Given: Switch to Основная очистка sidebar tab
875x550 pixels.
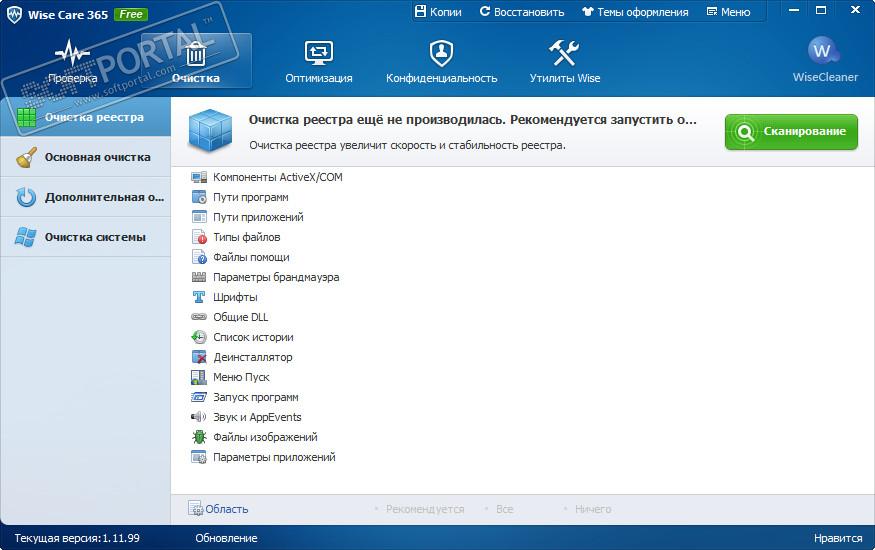Looking at the screenshot, I should (85, 157).
